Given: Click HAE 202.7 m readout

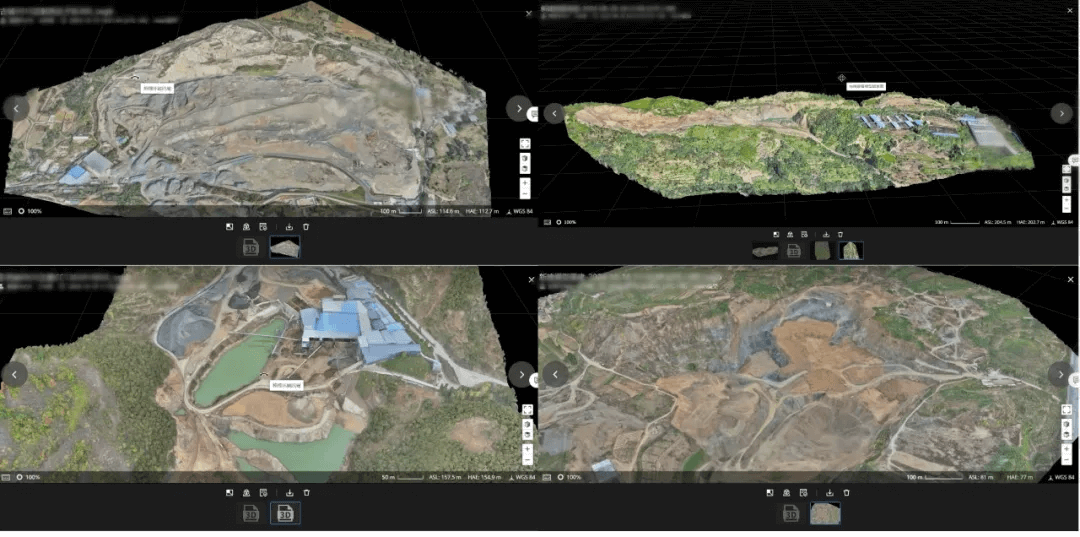Looking at the screenshot, I should point(1028,222).
